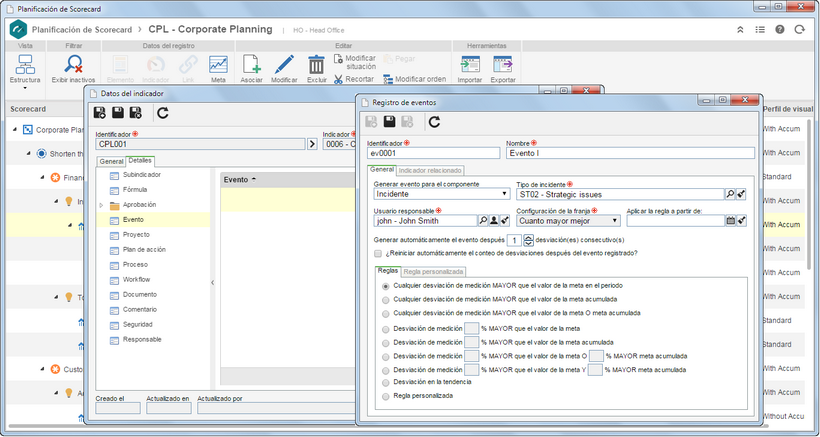Click the Recortar scissors tool

click(x=354, y=79)
